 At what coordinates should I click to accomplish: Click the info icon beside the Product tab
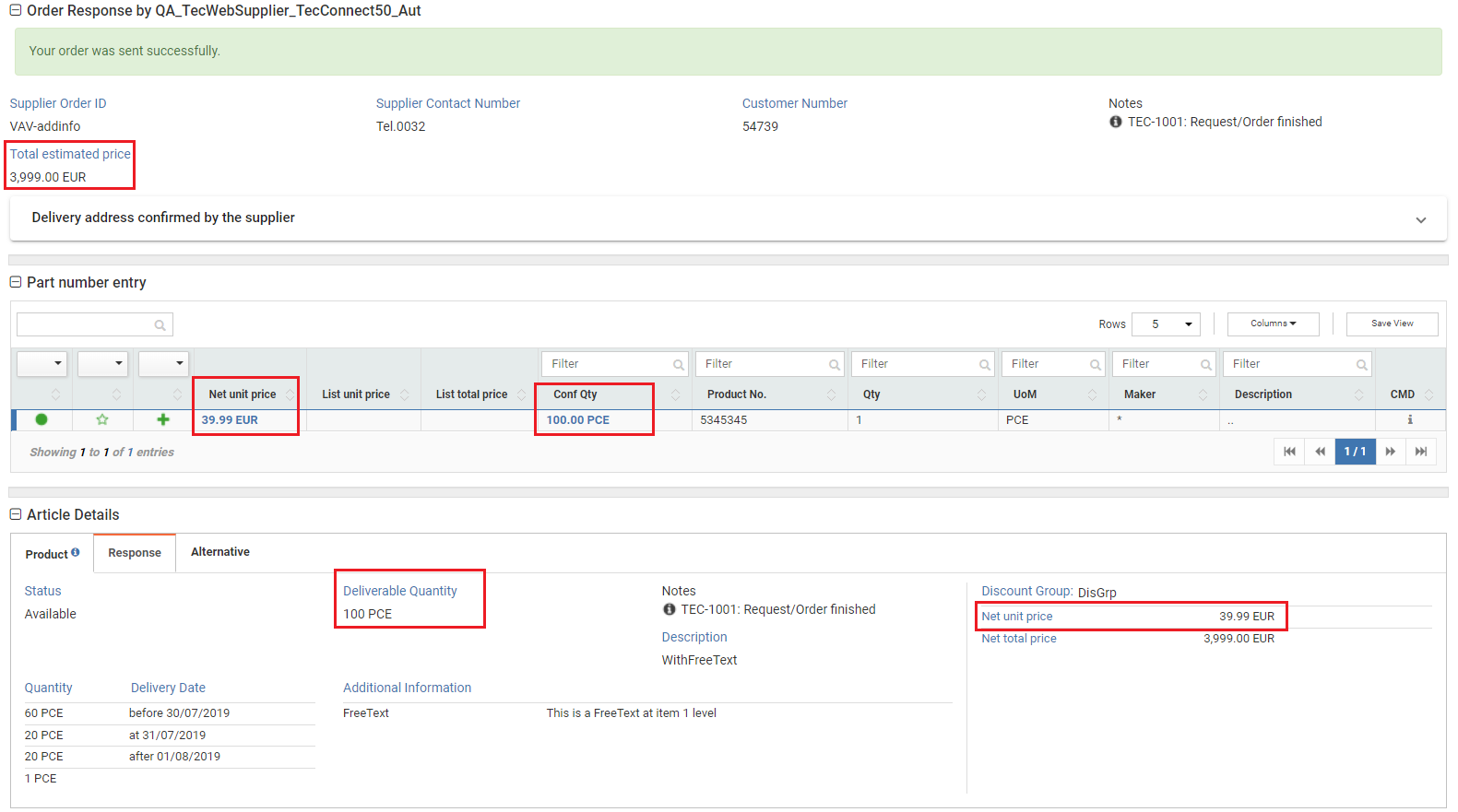pyautogui.click(x=76, y=552)
